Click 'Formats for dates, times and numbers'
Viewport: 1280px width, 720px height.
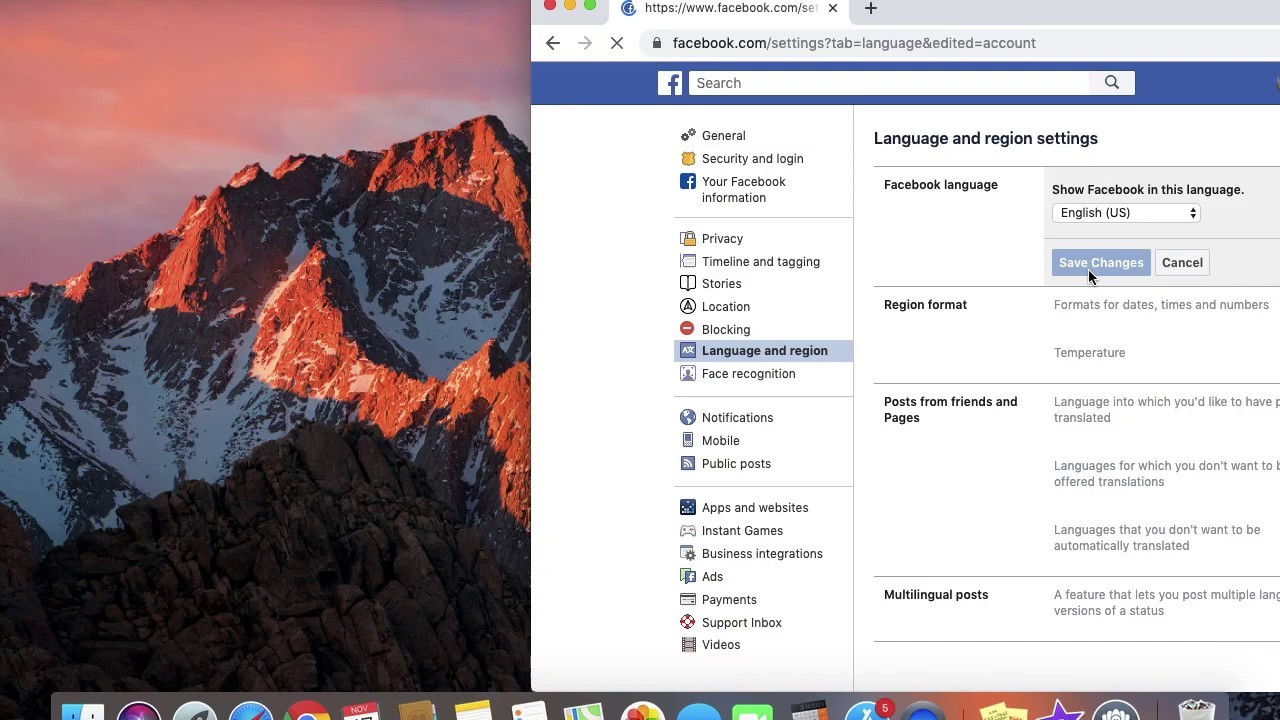pyautogui.click(x=1161, y=305)
